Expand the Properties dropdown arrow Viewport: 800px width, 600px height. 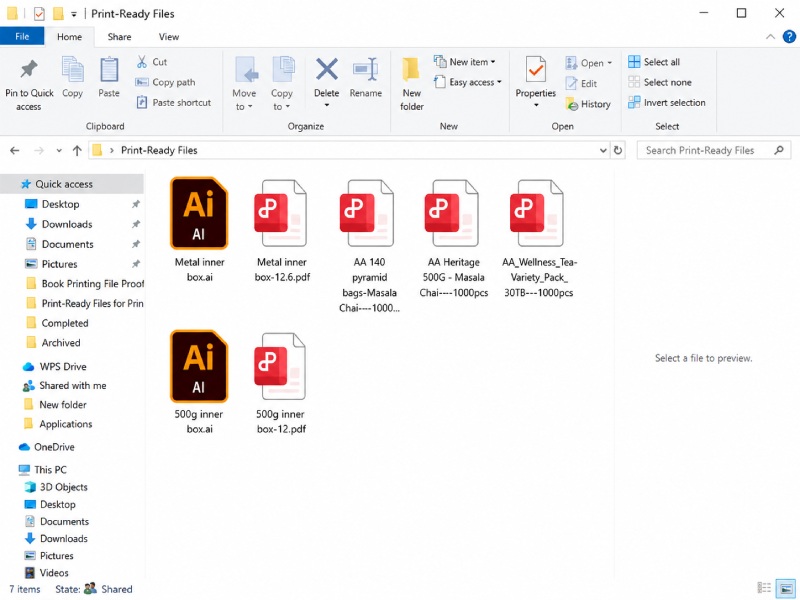pos(536,105)
